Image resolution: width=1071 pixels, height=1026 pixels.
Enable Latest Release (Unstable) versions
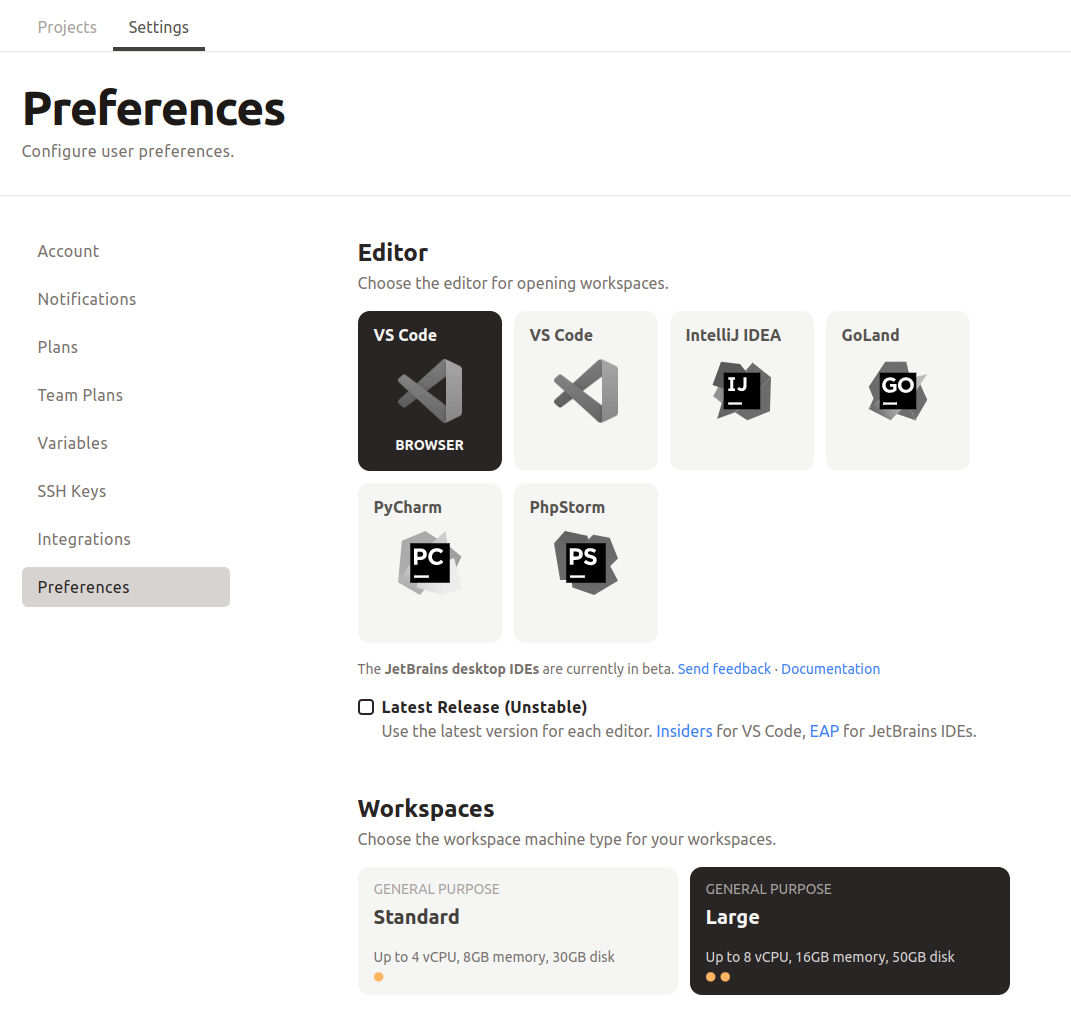coord(366,707)
